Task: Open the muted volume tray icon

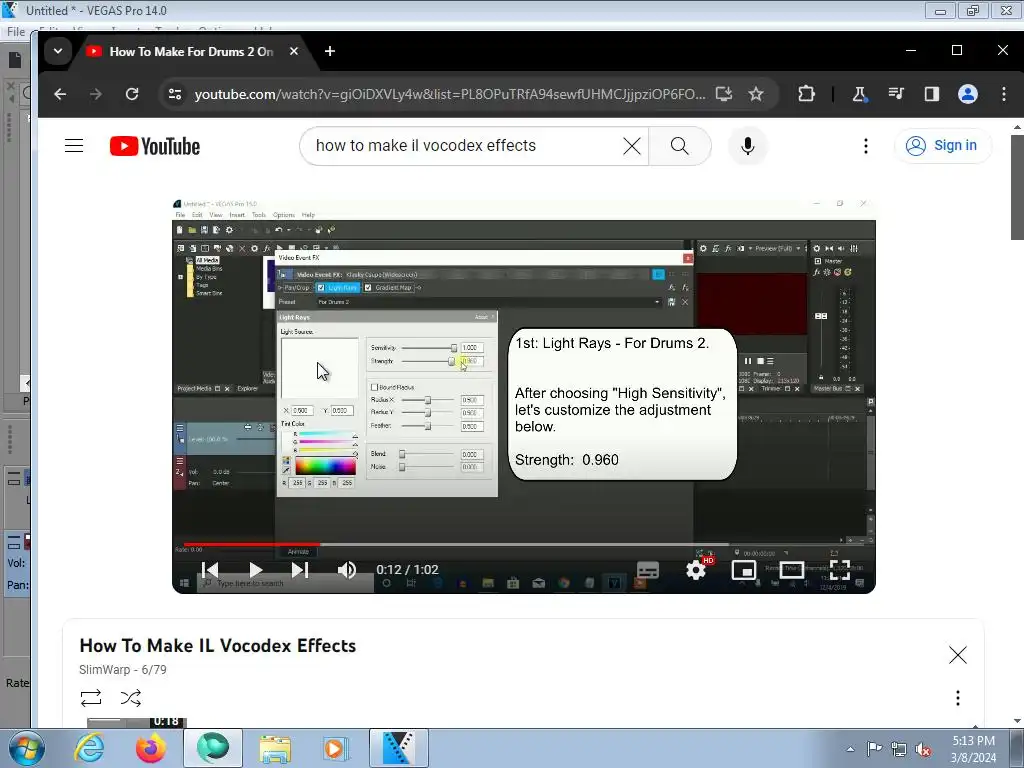Action: [x=923, y=749]
